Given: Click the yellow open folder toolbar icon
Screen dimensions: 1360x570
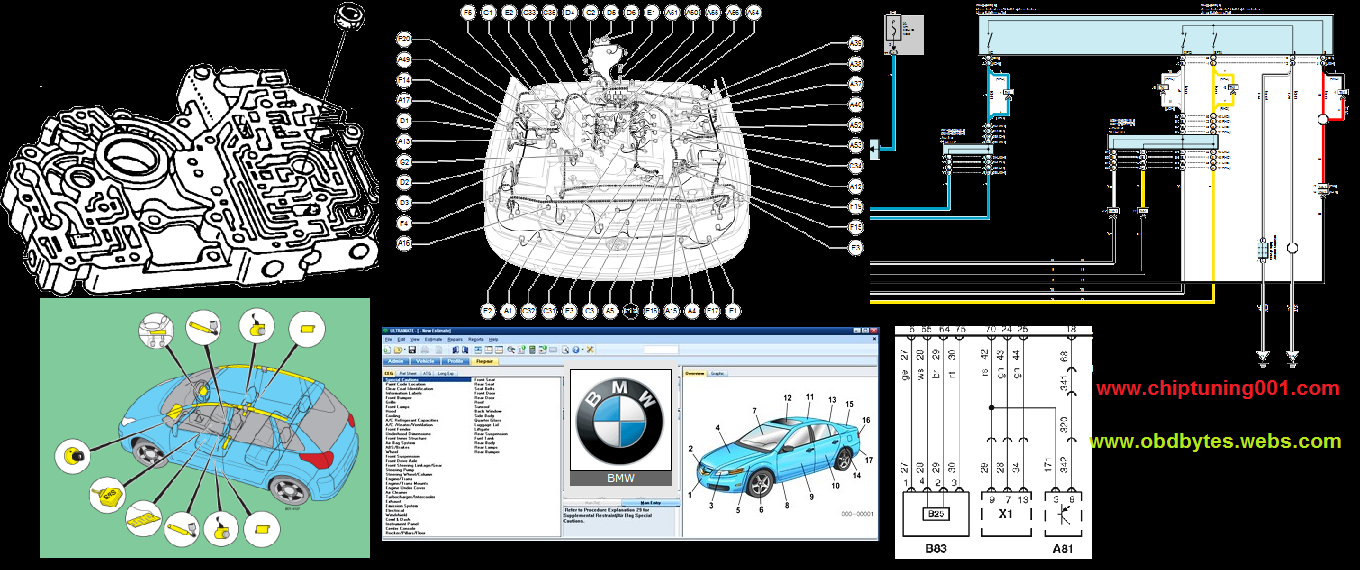Looking at the screenshot, I should pos(397,349).
